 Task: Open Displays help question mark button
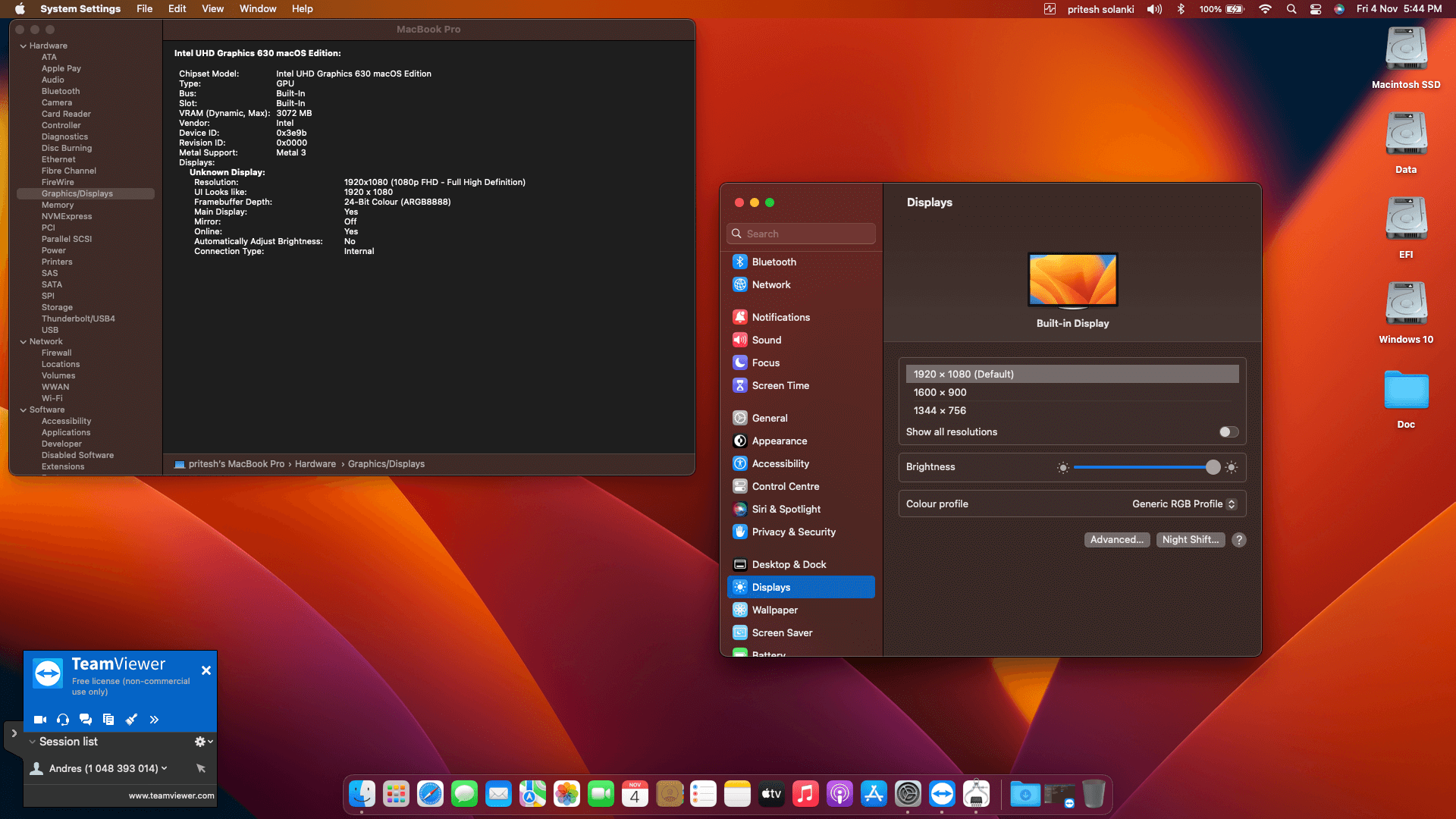point(1239,540)
